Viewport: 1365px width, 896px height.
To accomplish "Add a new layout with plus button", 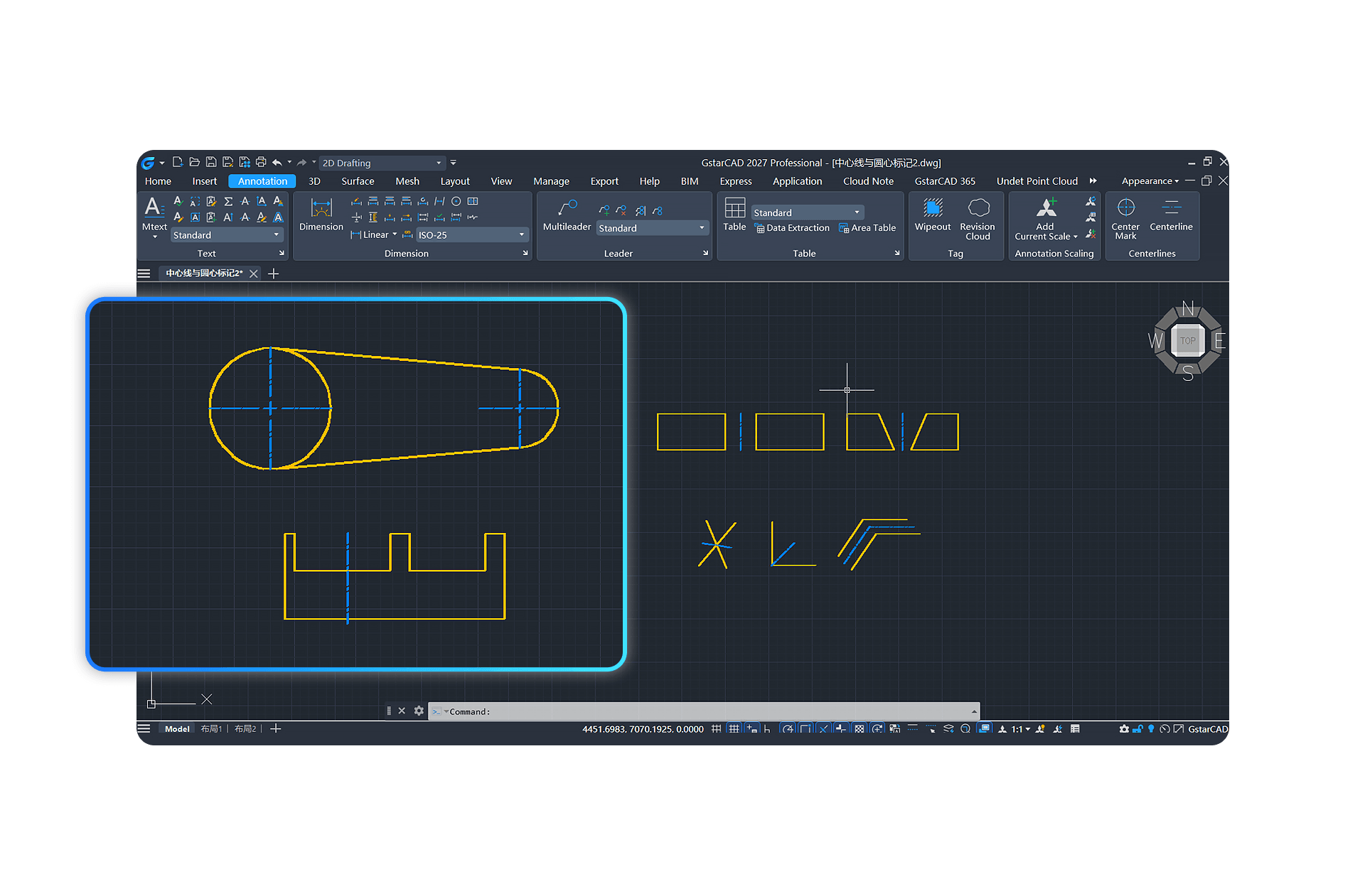I will (276, 729).
